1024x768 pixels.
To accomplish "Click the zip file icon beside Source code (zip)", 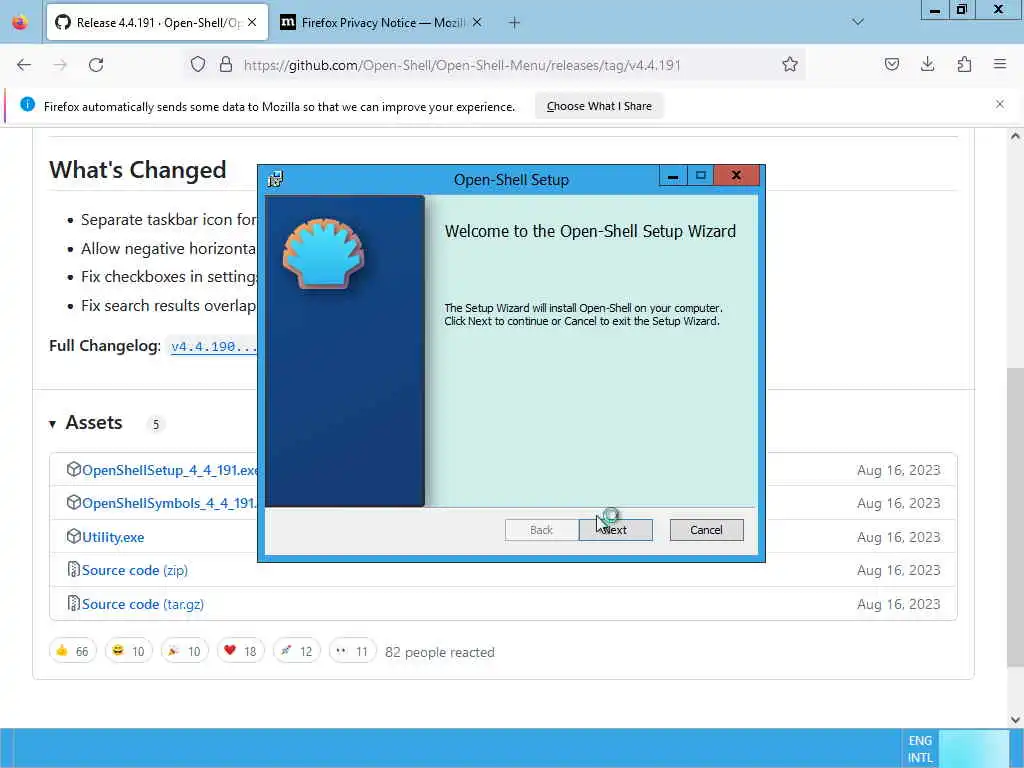I will coord(74,569).
